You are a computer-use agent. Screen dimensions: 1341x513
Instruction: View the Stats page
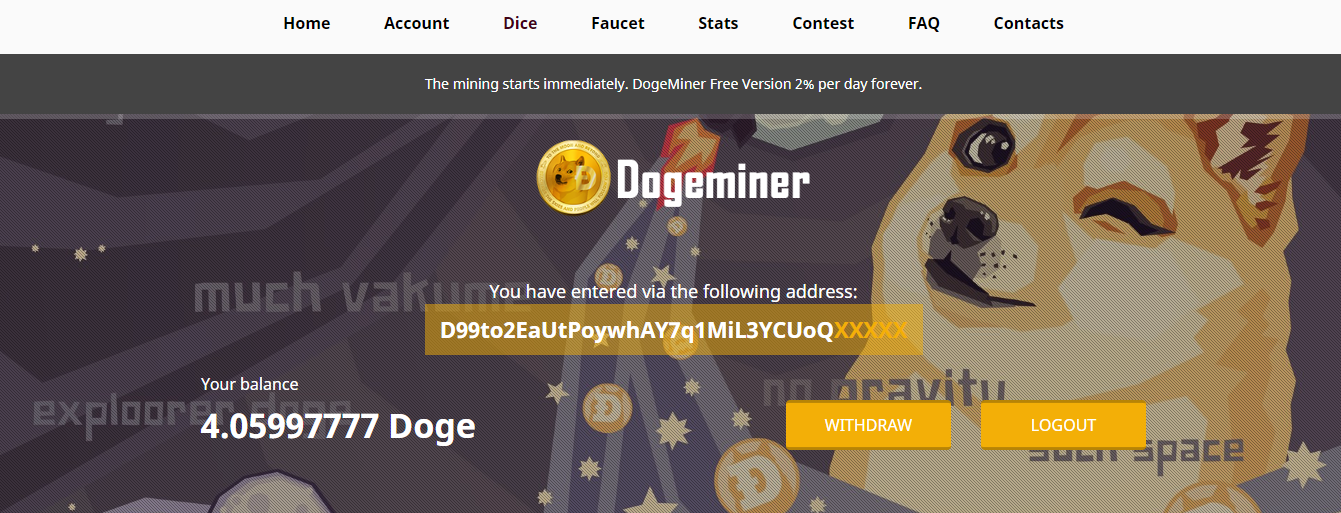[x=718, y=23]
